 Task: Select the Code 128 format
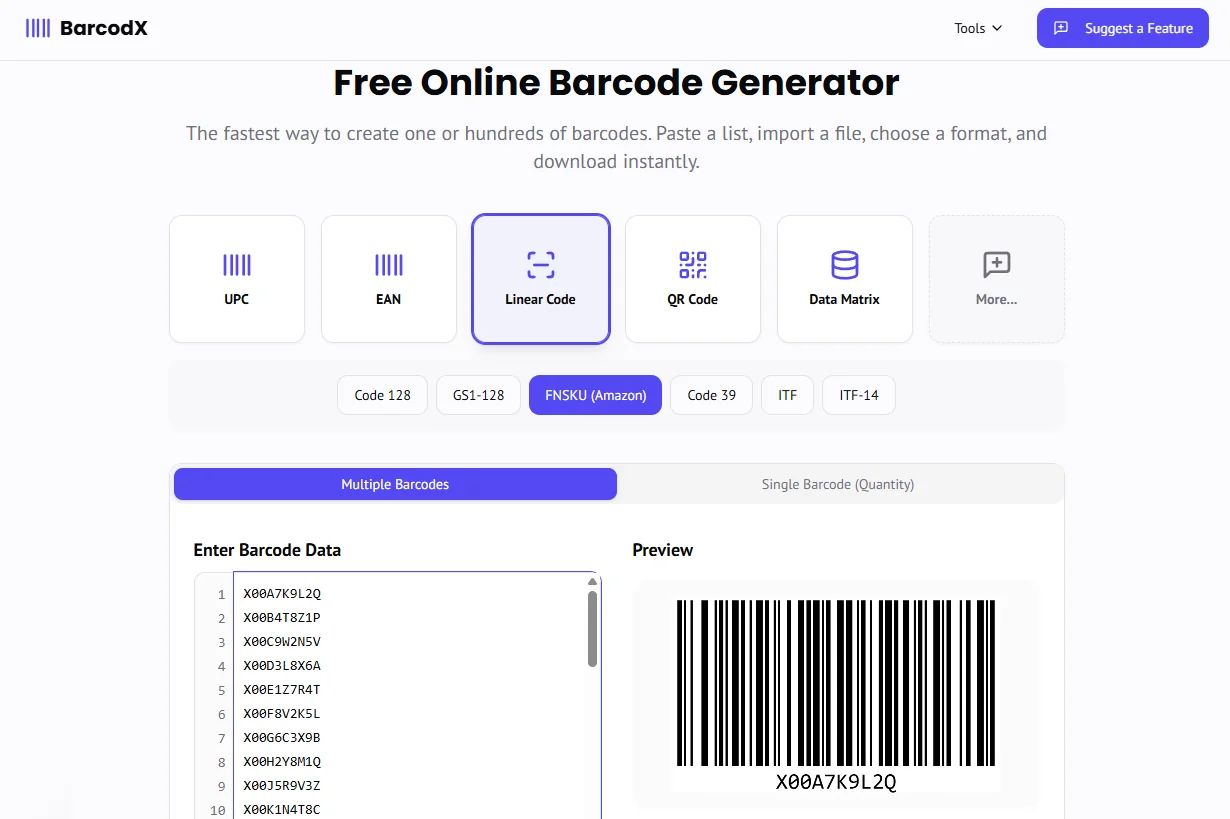[382, 395]
